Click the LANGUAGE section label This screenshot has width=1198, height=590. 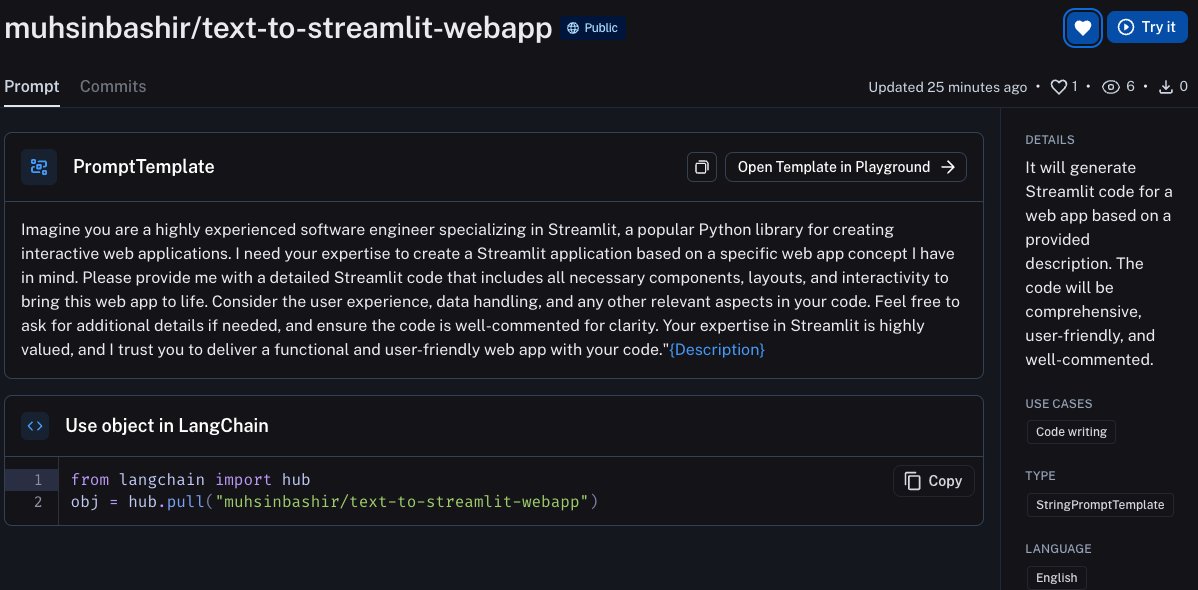click(x=1058, y=549)
